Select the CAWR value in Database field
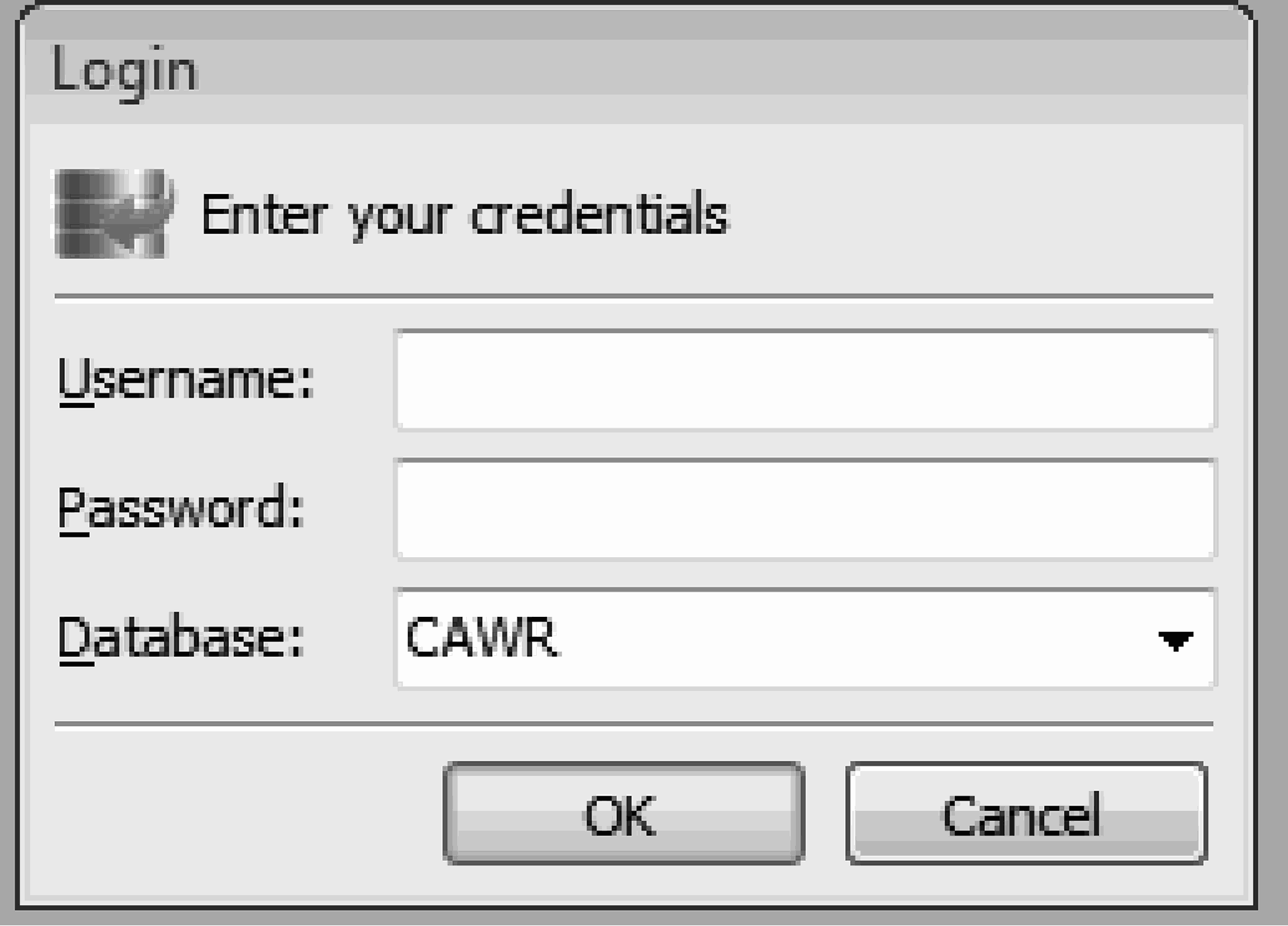This screenshot has height=926, width=1288. point(481,639)
